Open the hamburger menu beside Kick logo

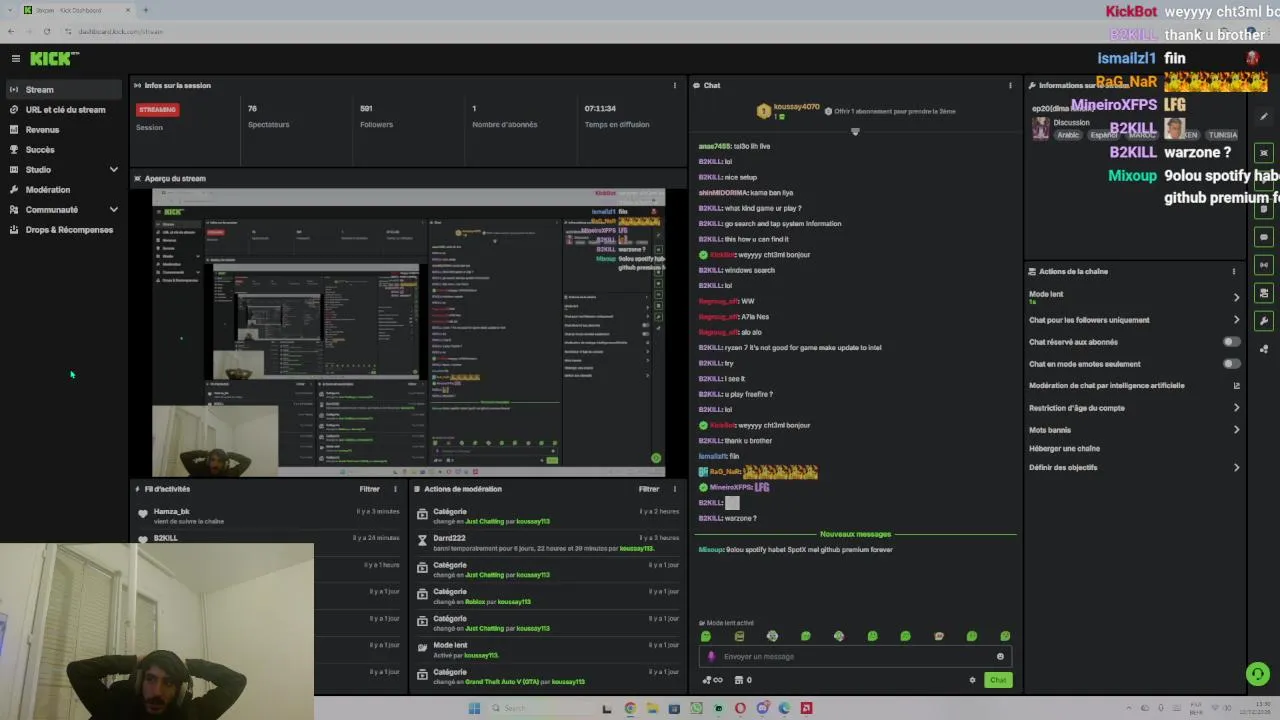(x=15, y=59)
